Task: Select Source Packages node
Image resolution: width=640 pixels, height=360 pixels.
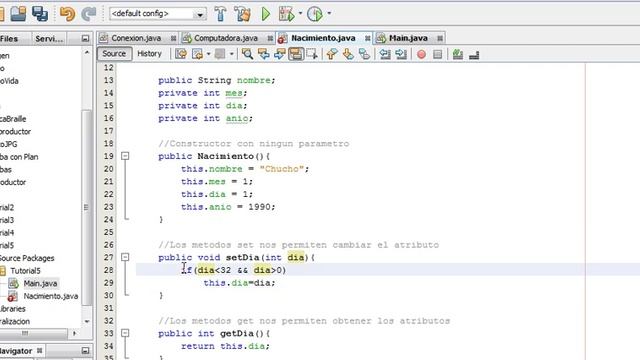Action: (x=27, y=258)
